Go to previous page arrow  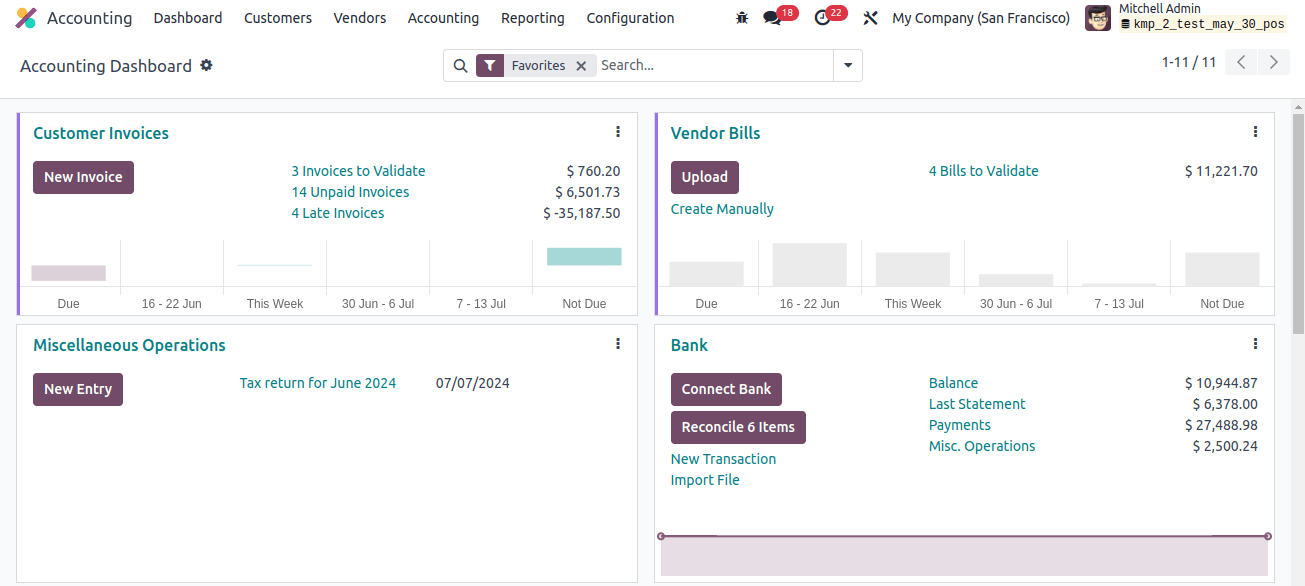pyautogui.click(x=1241, y=62)
